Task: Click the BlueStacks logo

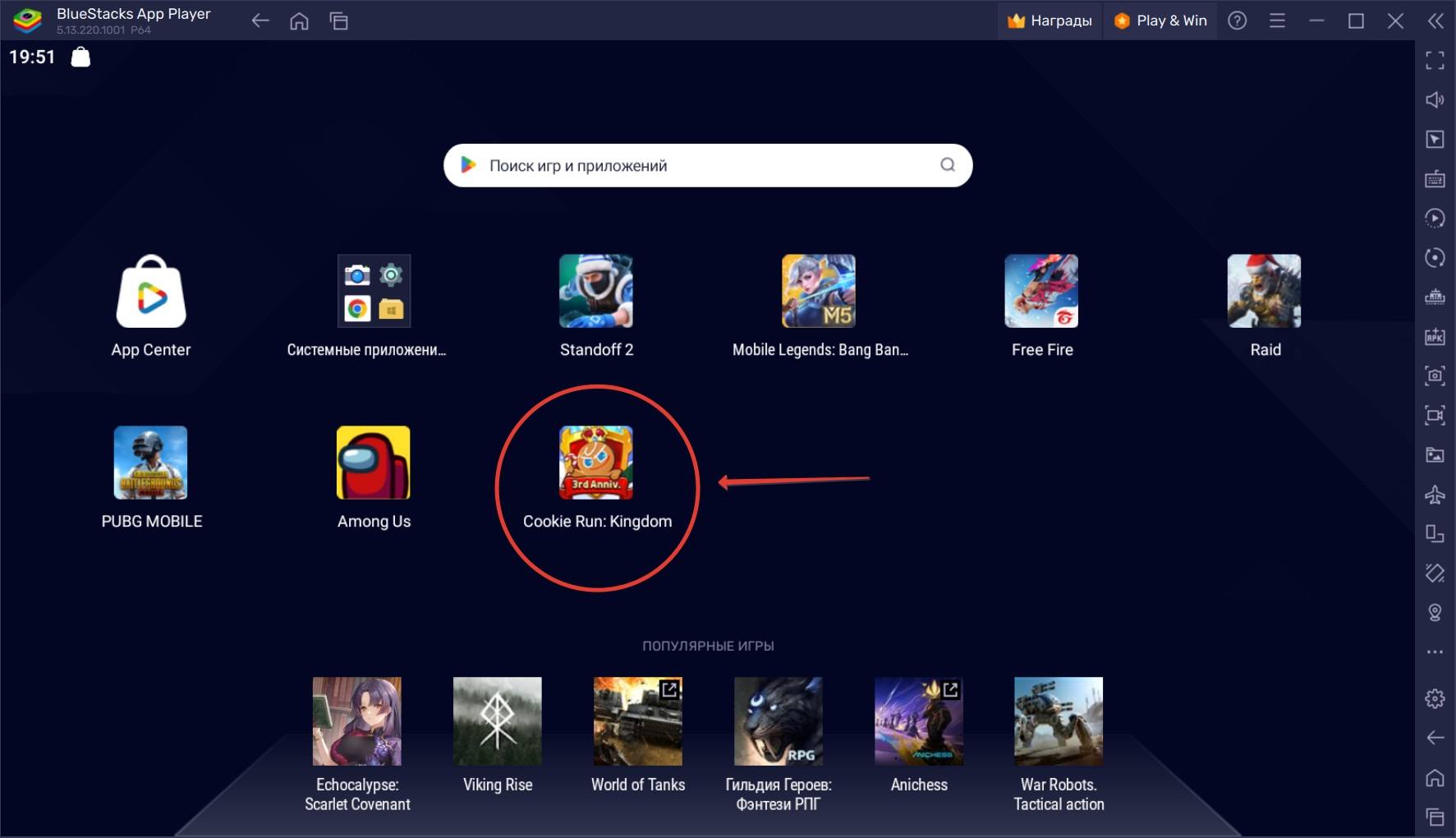Action: point(28,21)
